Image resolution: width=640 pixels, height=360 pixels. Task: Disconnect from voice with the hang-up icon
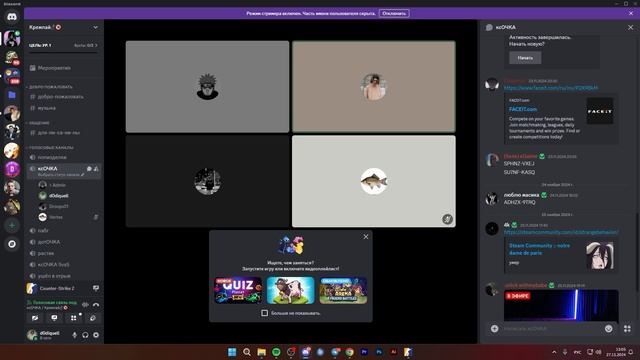[96, 304]
